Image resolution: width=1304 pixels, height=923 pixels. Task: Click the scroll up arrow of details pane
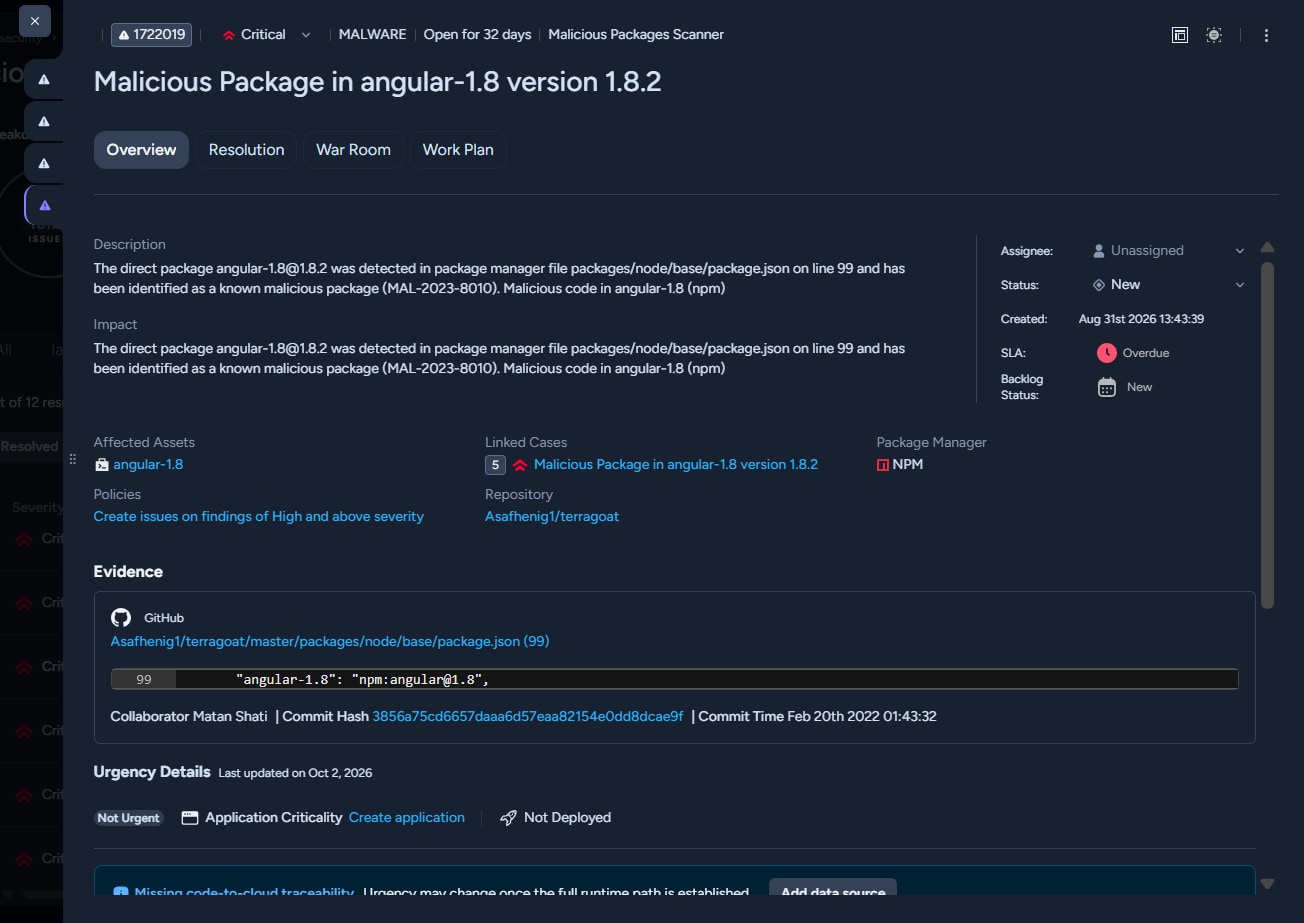tap(1267, 247)
